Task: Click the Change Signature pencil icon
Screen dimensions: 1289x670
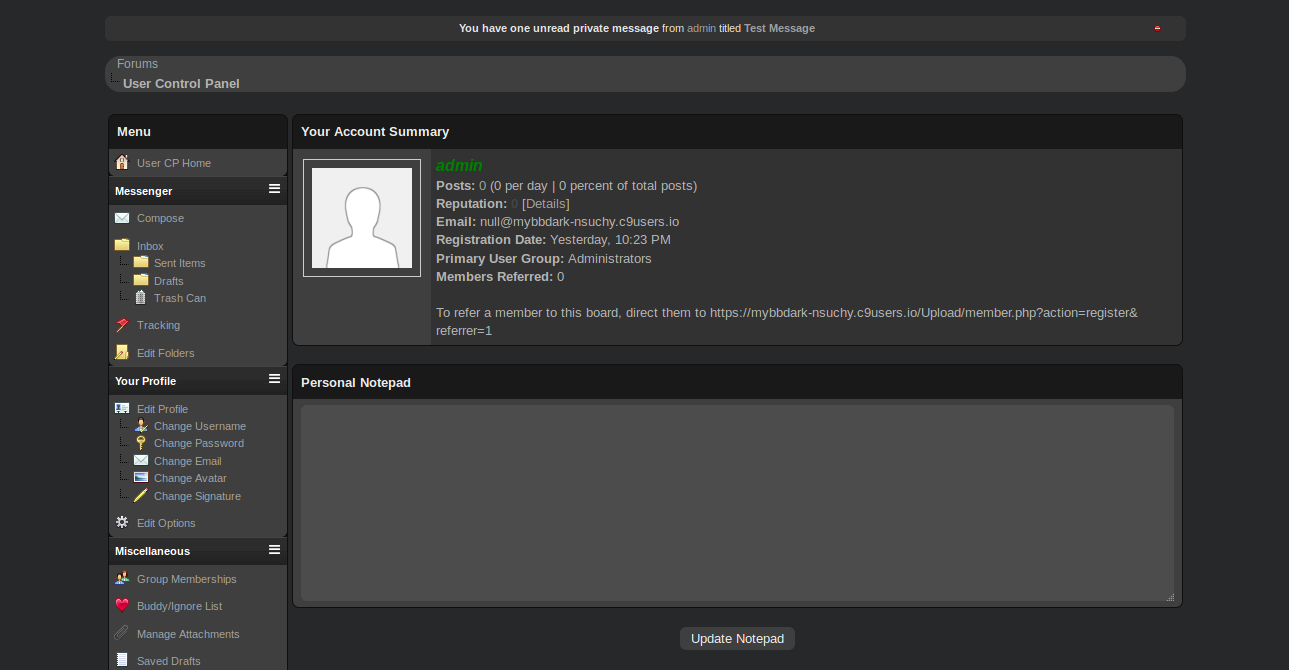Action: (141, 495)
